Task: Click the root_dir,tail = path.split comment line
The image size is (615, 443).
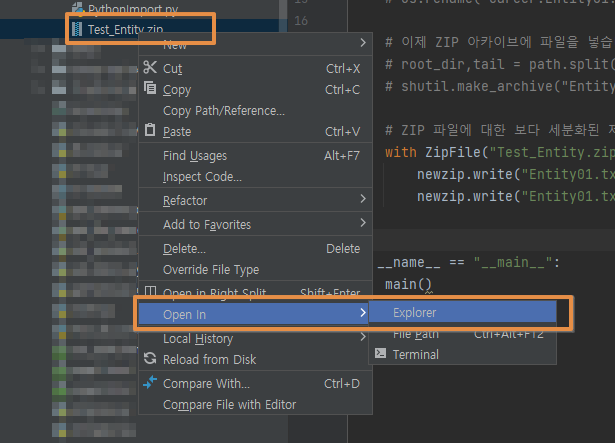Action: [x=500, y=64]
